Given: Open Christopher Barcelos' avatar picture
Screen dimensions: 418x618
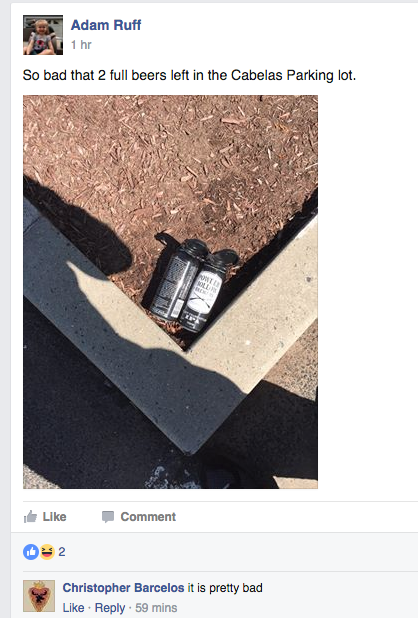Looking at the screenshot, I should coord(39,596).
